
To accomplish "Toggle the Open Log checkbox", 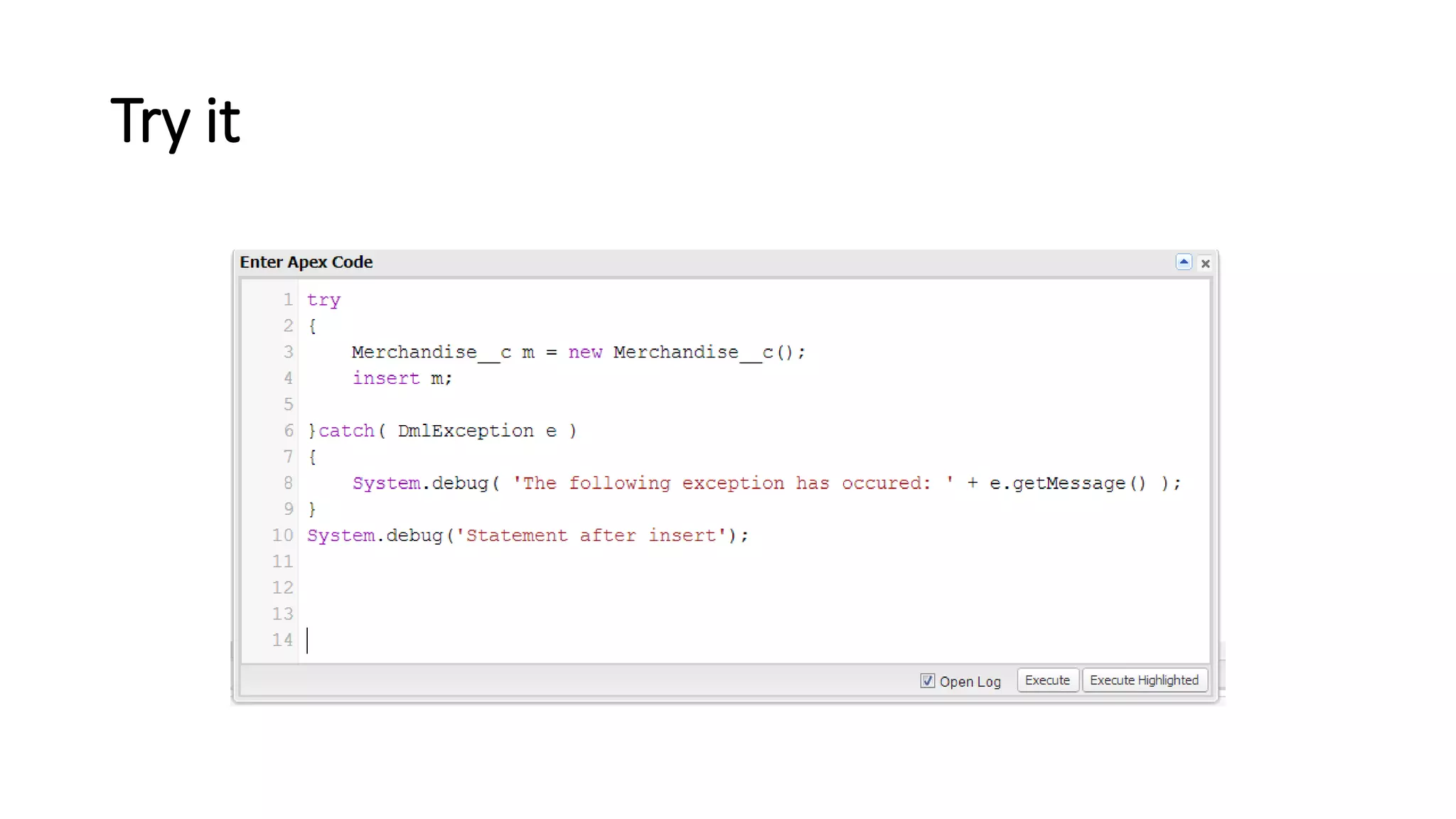I will [927, 680].
